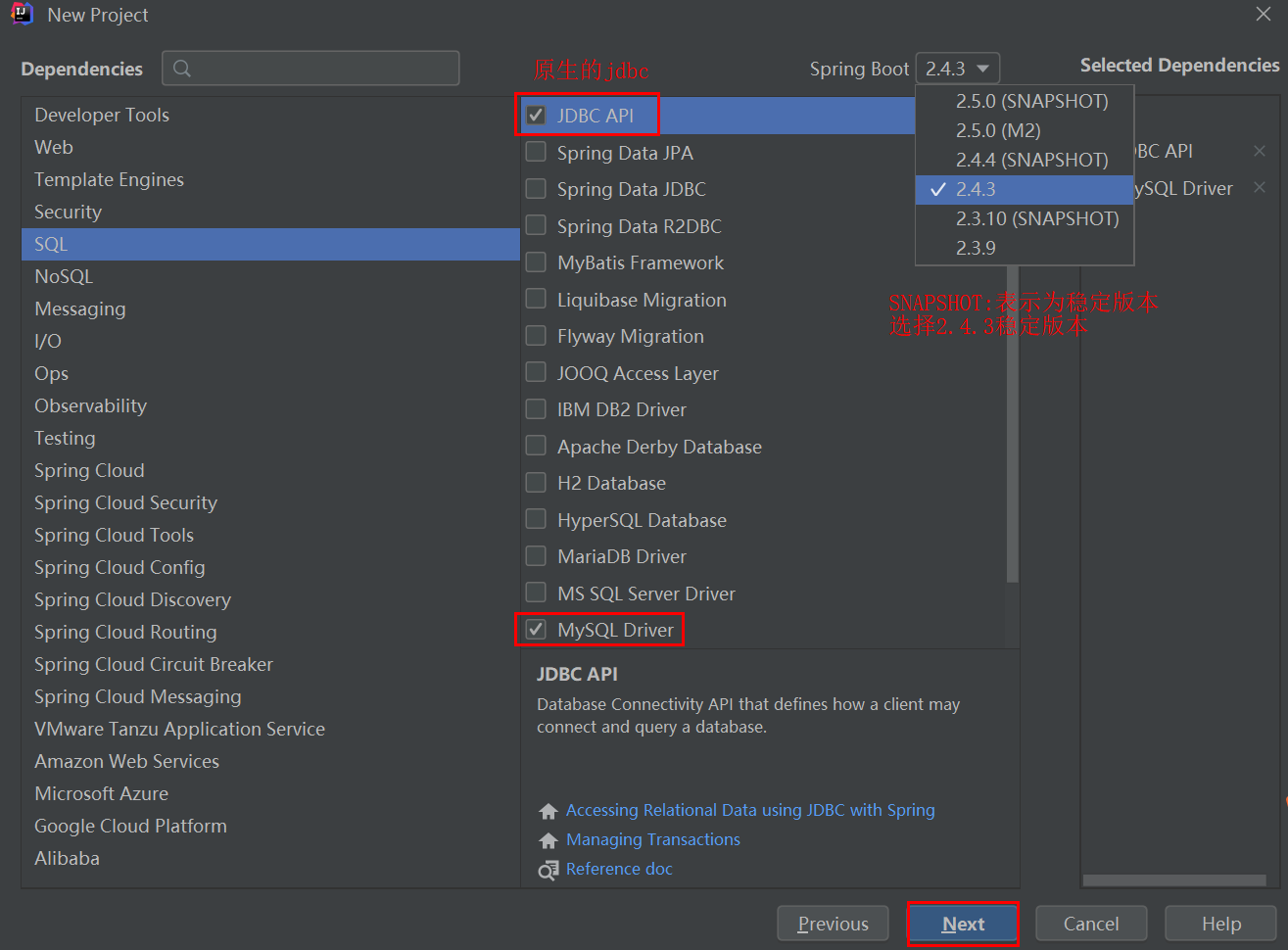
Task: Cancel the new project wizard
Action: pos(1091,924)
